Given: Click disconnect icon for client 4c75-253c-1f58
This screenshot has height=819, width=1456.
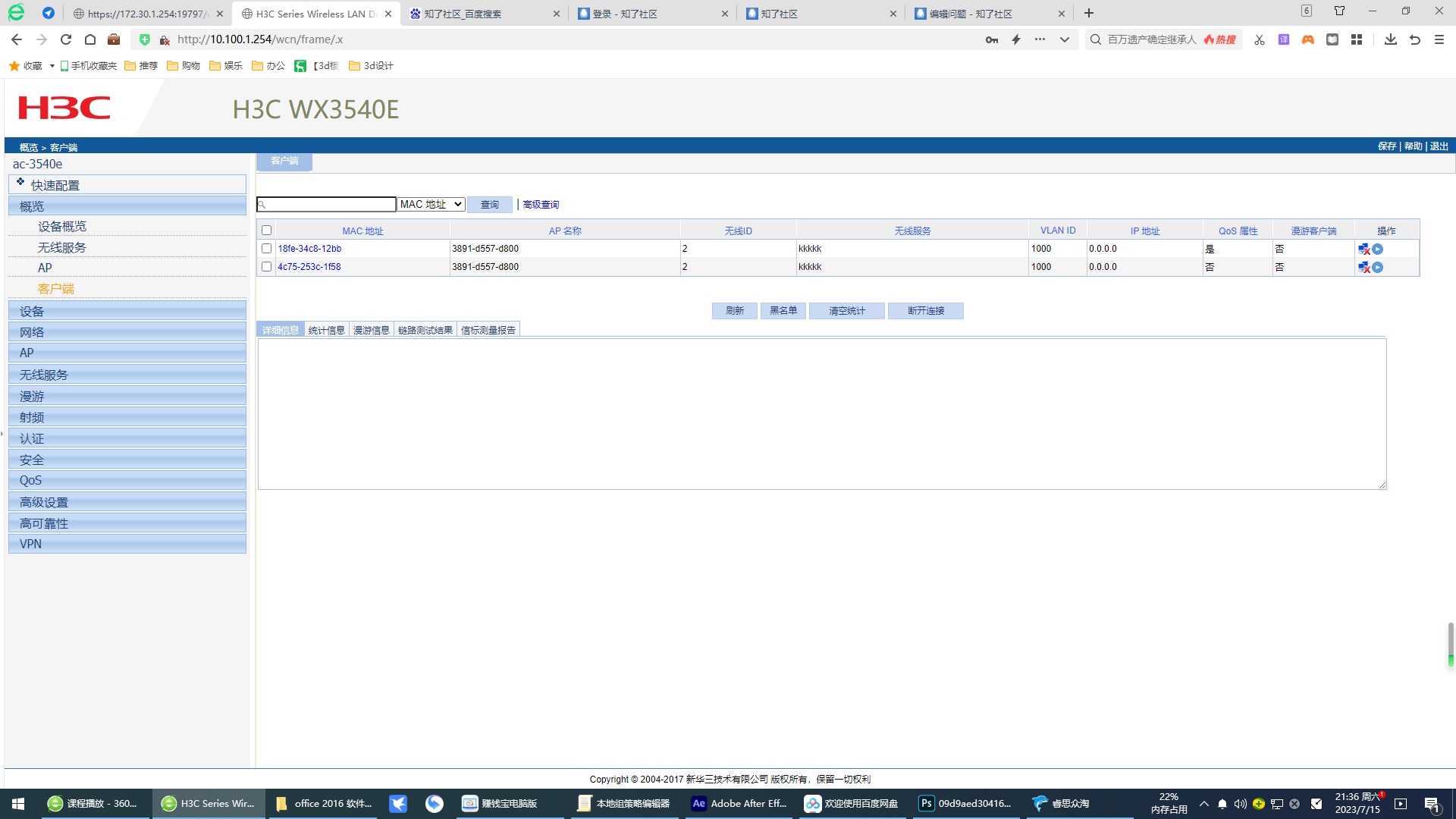Looking at the screenshot, I should 1363,267.
